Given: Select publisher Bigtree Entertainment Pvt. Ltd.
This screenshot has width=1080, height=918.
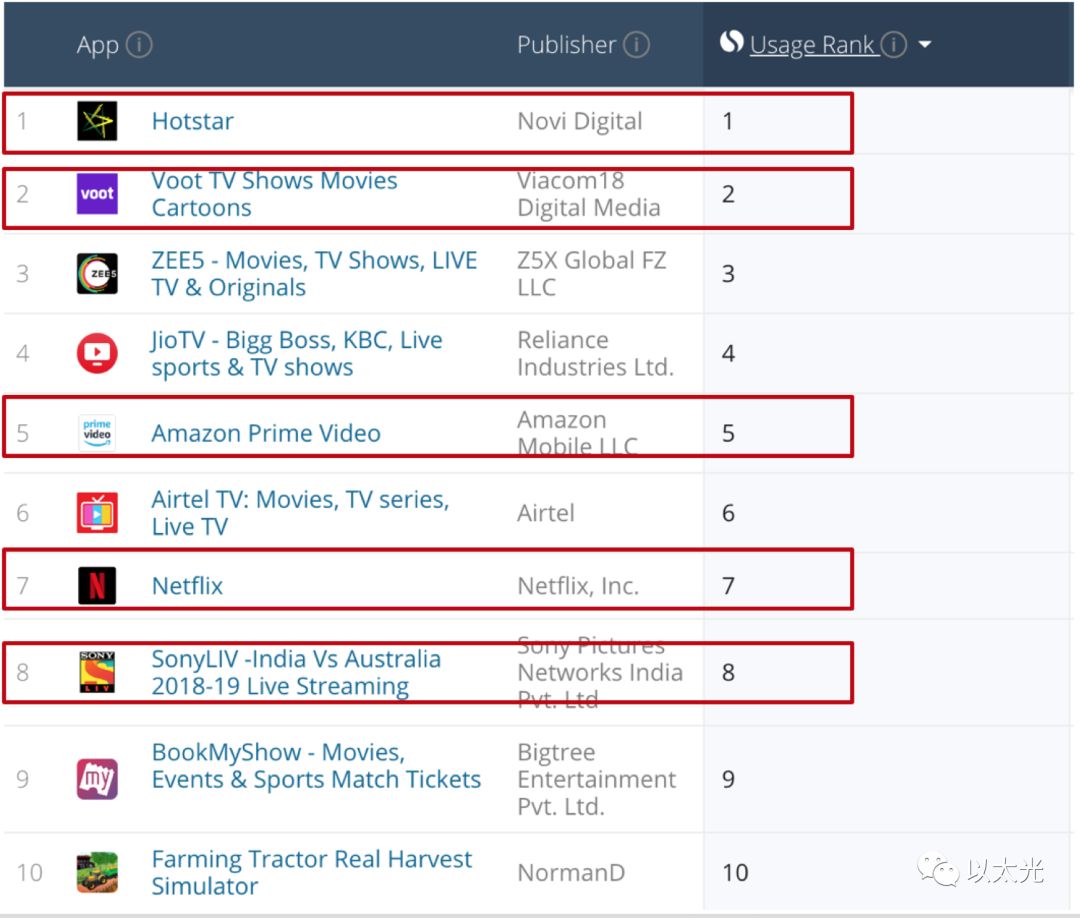Looking at the screenshot, I should (x=596, y=780).
